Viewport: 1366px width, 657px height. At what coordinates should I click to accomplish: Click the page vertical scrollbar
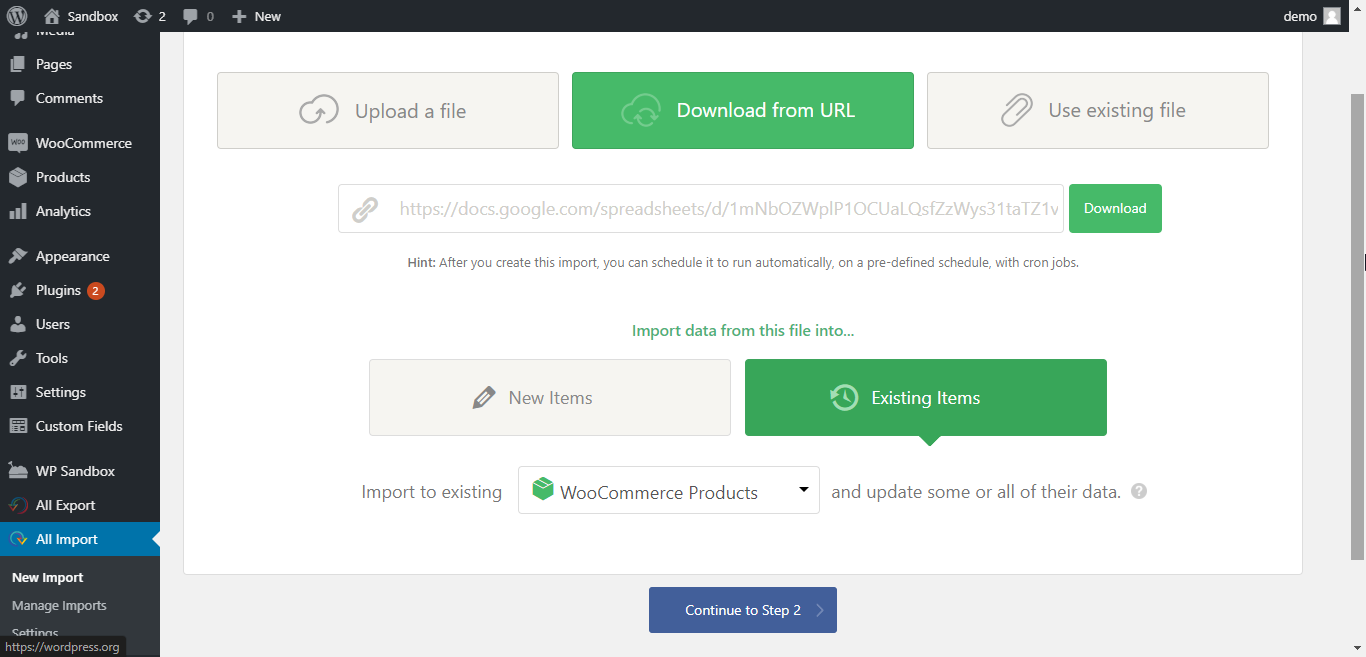click(1358, 326)
